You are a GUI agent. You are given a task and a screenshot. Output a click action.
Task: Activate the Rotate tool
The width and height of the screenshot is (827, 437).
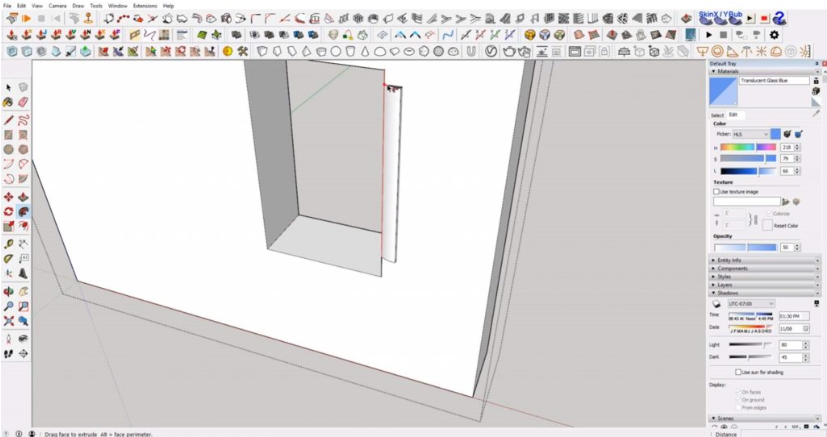coord(8,211)
